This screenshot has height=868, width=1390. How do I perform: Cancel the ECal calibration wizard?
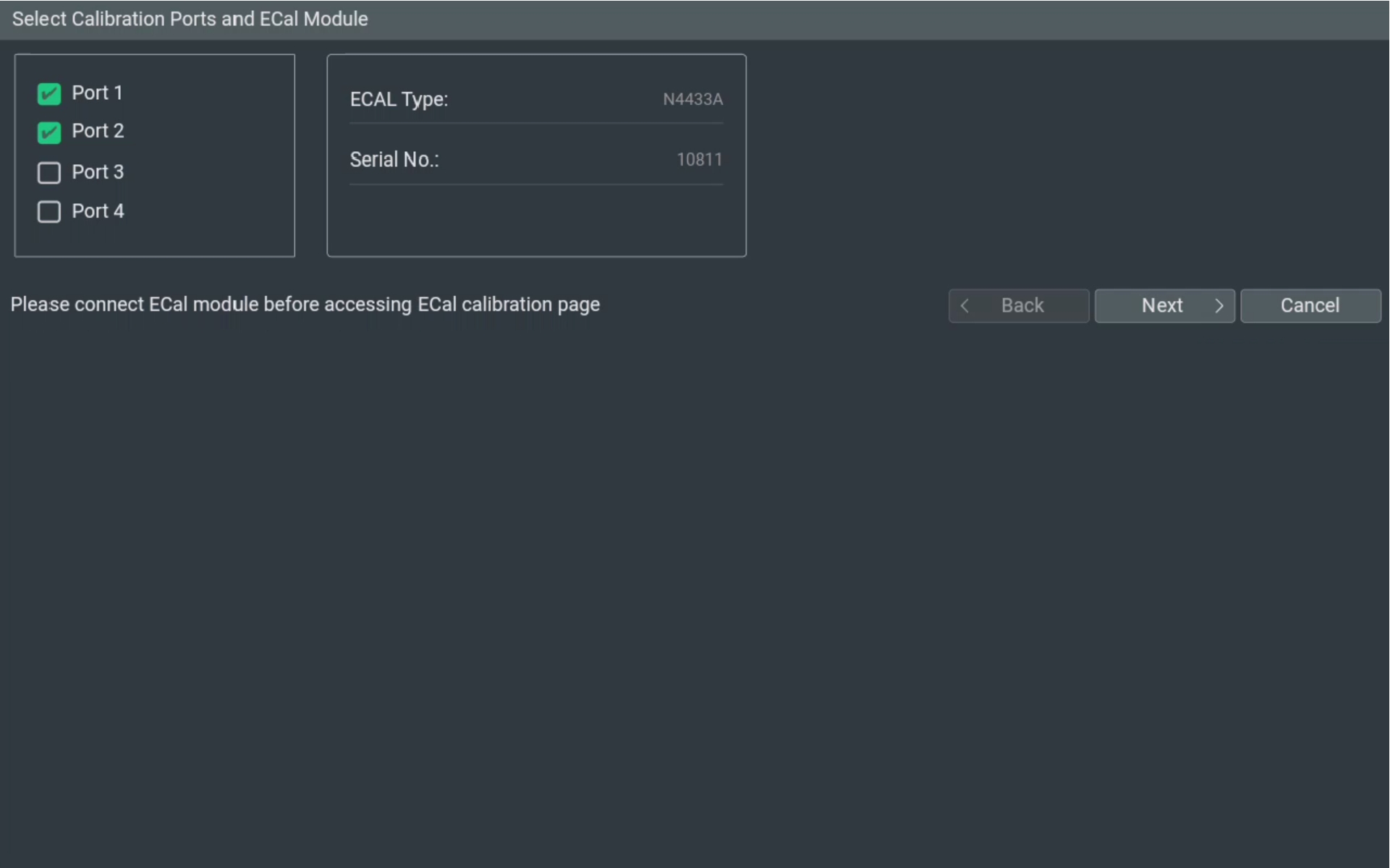click(x=1310, y=306)
